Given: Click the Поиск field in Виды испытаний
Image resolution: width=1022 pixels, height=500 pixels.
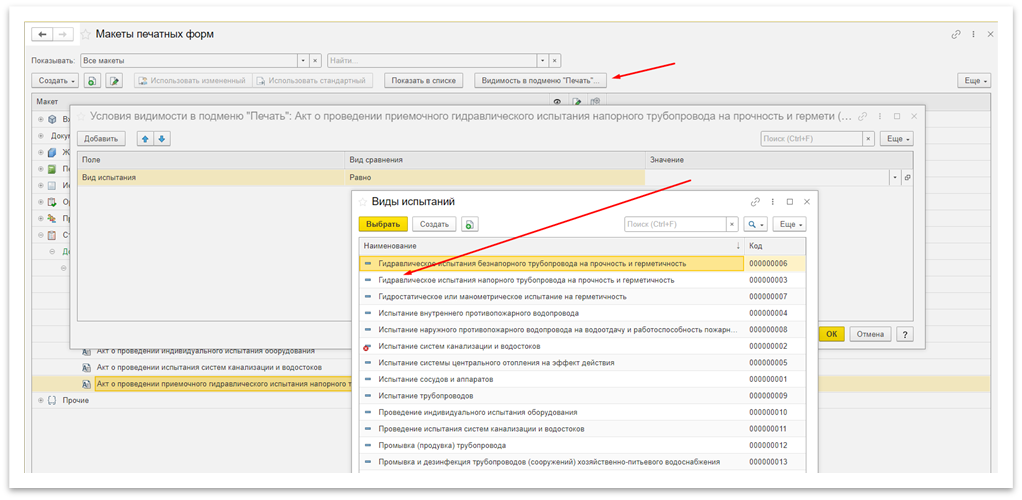Looking at the screenshot, I should click(674, 225).
